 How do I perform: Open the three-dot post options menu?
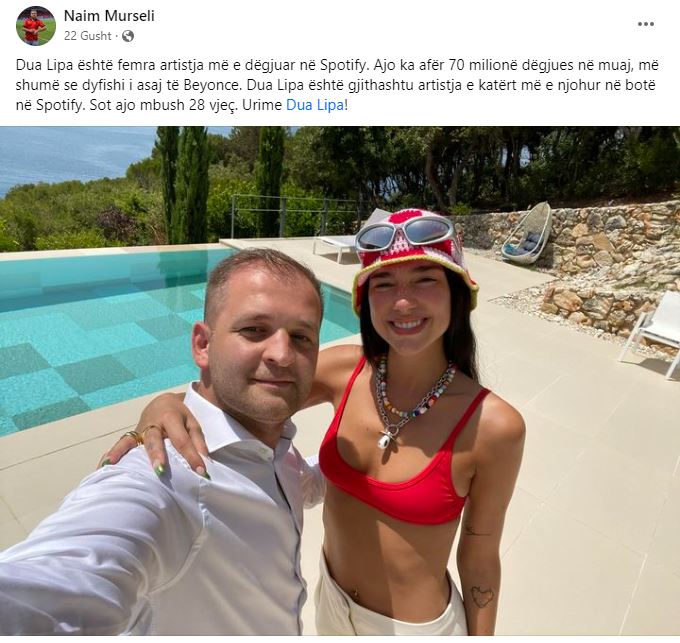coord(645,24)
